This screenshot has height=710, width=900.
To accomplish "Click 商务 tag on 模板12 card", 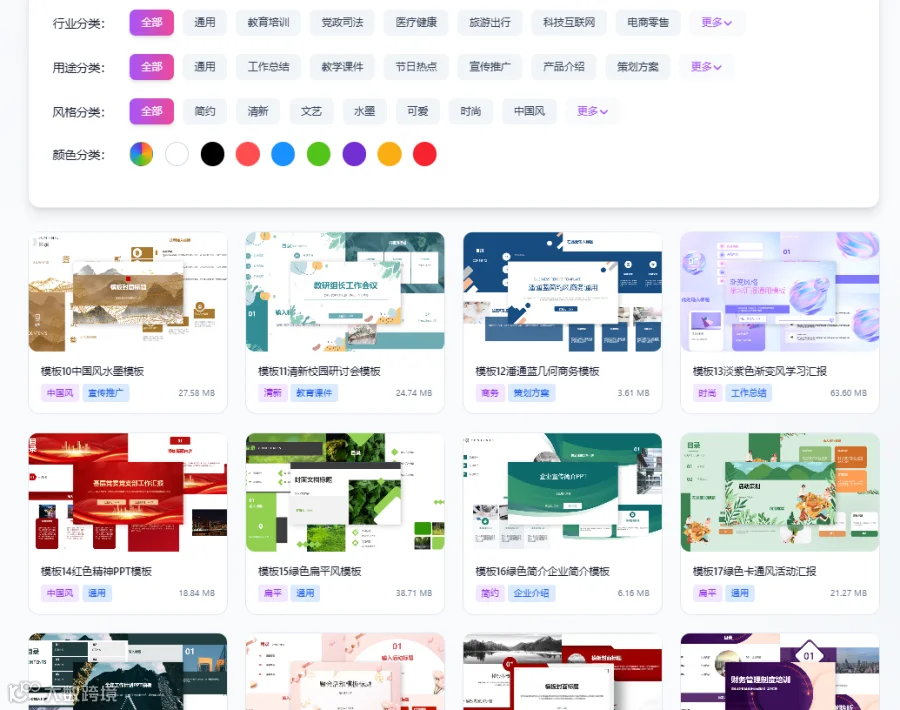I will 490,393.
